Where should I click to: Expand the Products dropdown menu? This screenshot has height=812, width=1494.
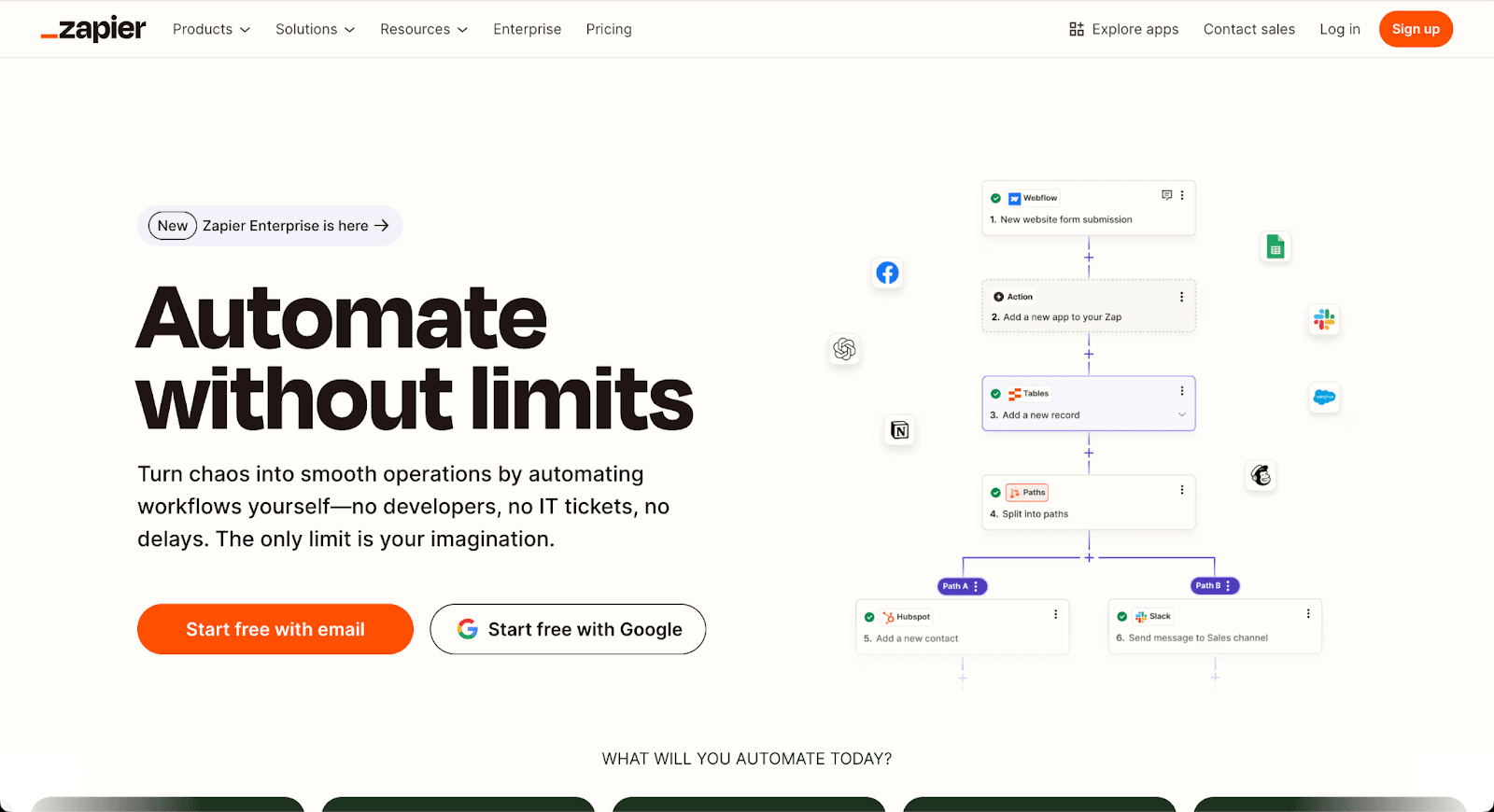[x=211, y=29]
